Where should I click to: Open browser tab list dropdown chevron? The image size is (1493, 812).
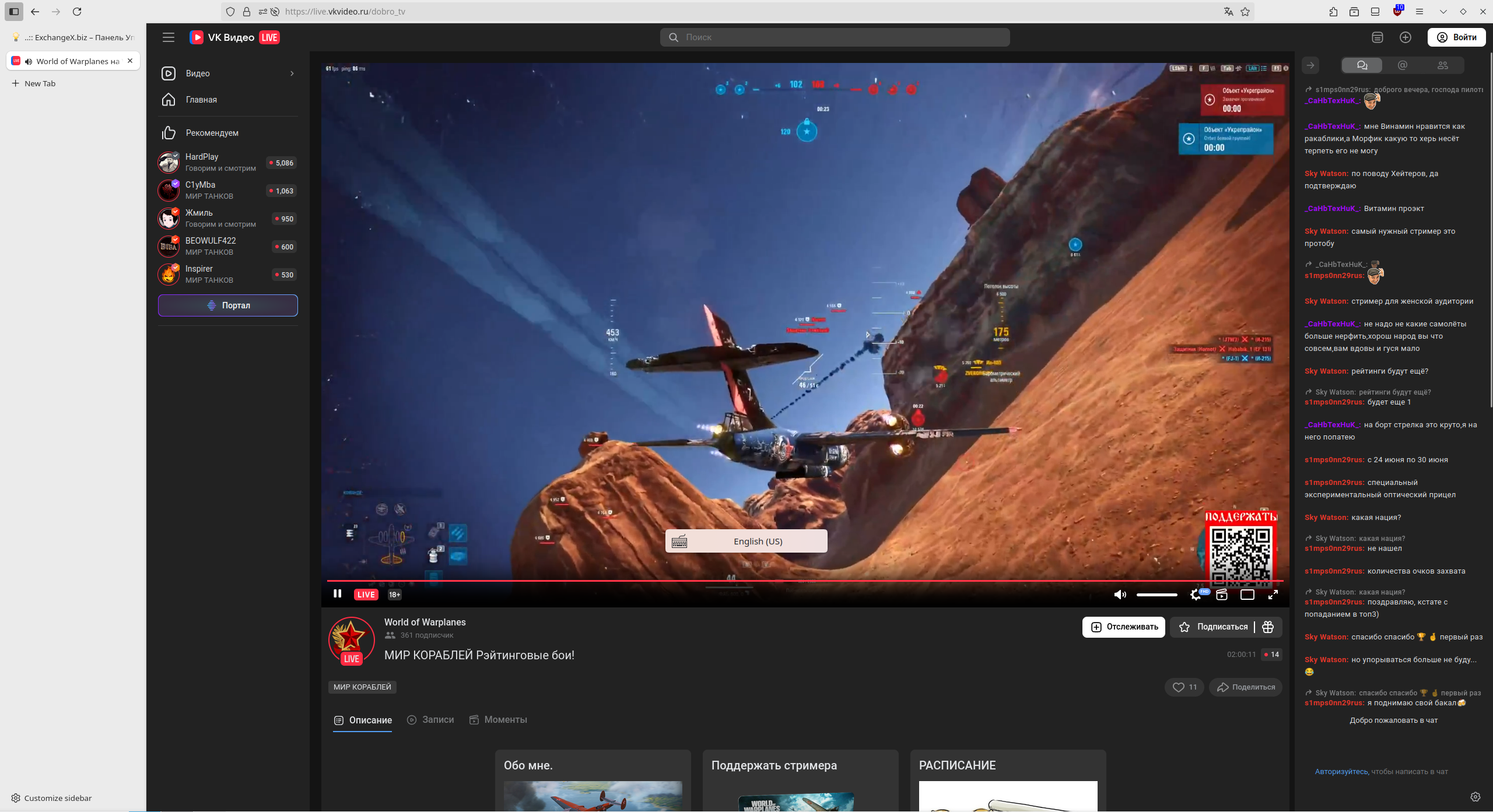(x=1443, y=12)
